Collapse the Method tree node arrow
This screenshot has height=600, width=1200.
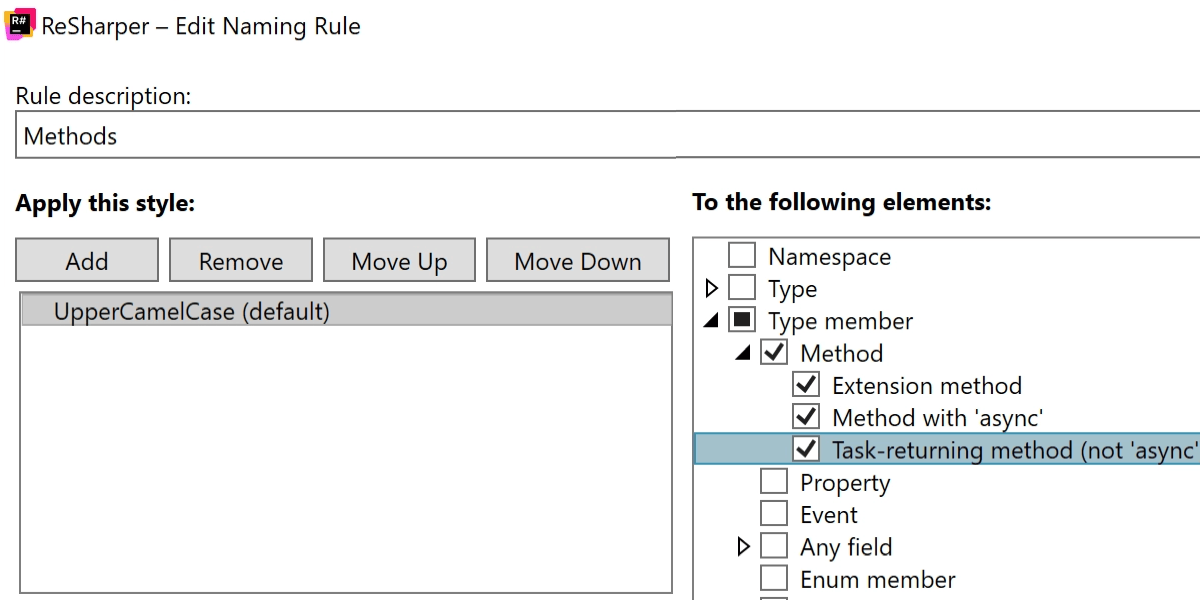743,354
